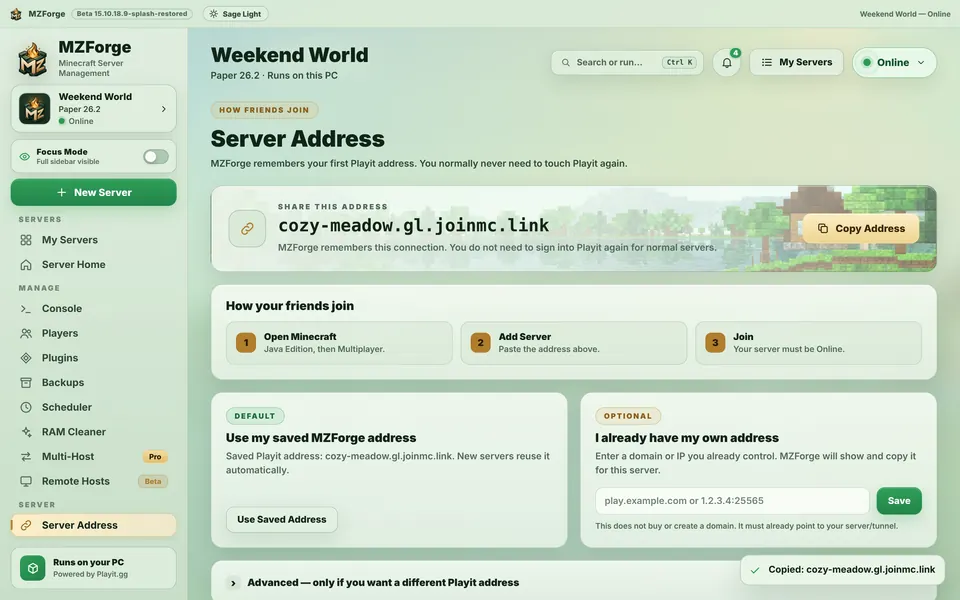
Task: Click the Ctrl K shortcut hint
Action: [x=679, y=62]
